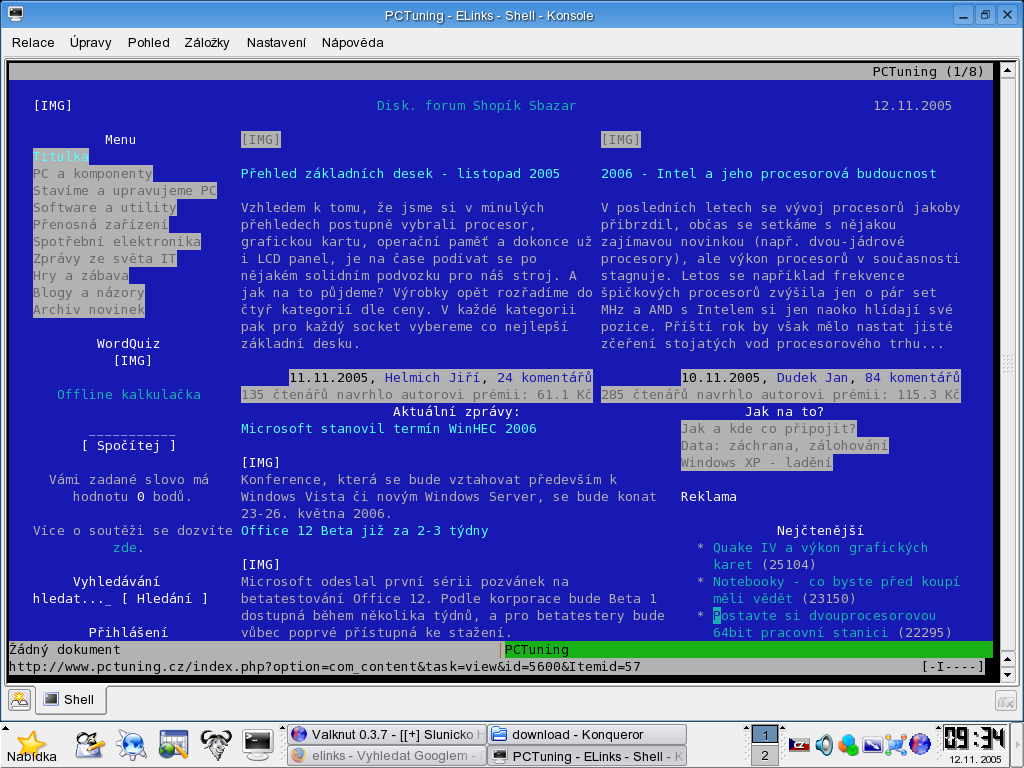Click the display settings tray icon
Screen dimensions: 1024x768
tap(872, 744)
